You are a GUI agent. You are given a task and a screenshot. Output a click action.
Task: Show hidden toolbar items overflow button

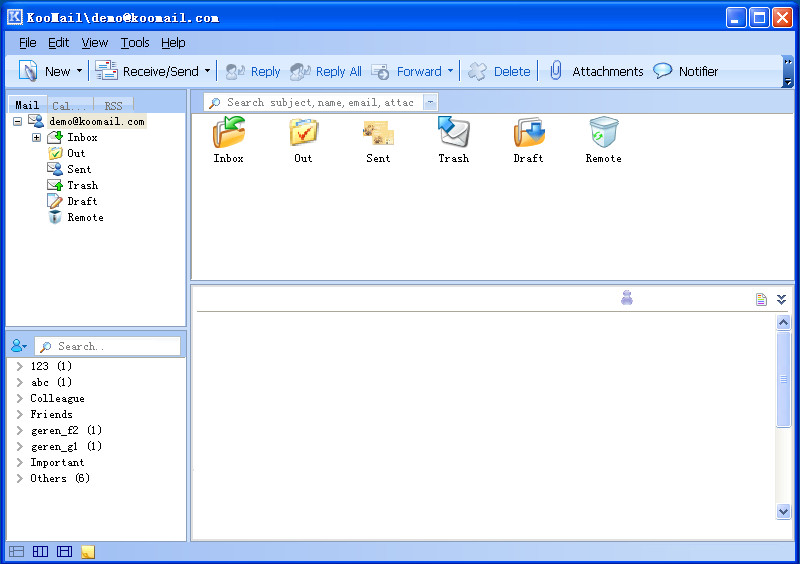coord(788,71)
